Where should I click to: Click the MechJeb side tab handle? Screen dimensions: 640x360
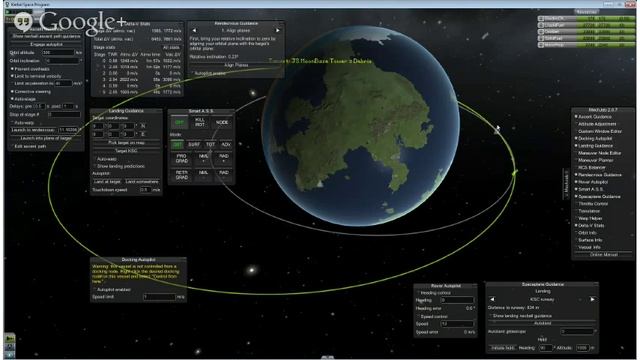[x=567, y=184]
